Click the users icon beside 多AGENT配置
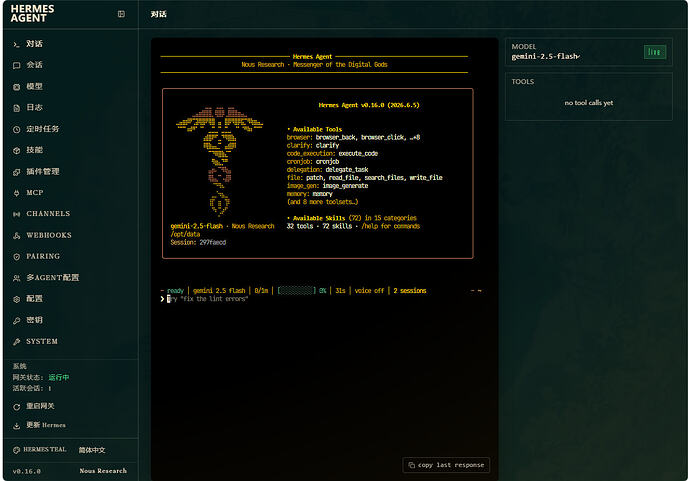 (16, 278)
